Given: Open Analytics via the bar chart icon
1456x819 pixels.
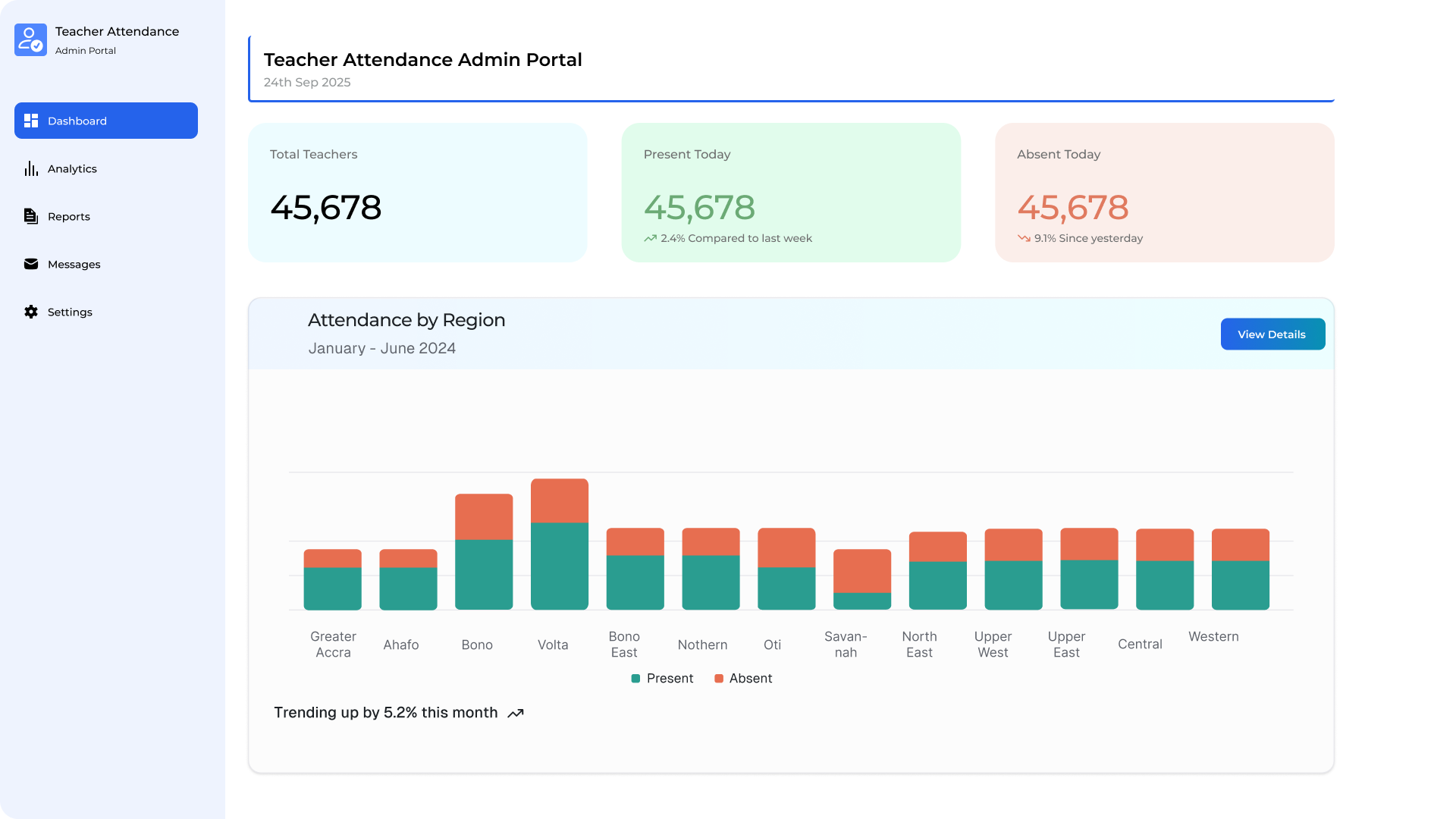Looking at the screenshot, I should (x=30, y=168).
